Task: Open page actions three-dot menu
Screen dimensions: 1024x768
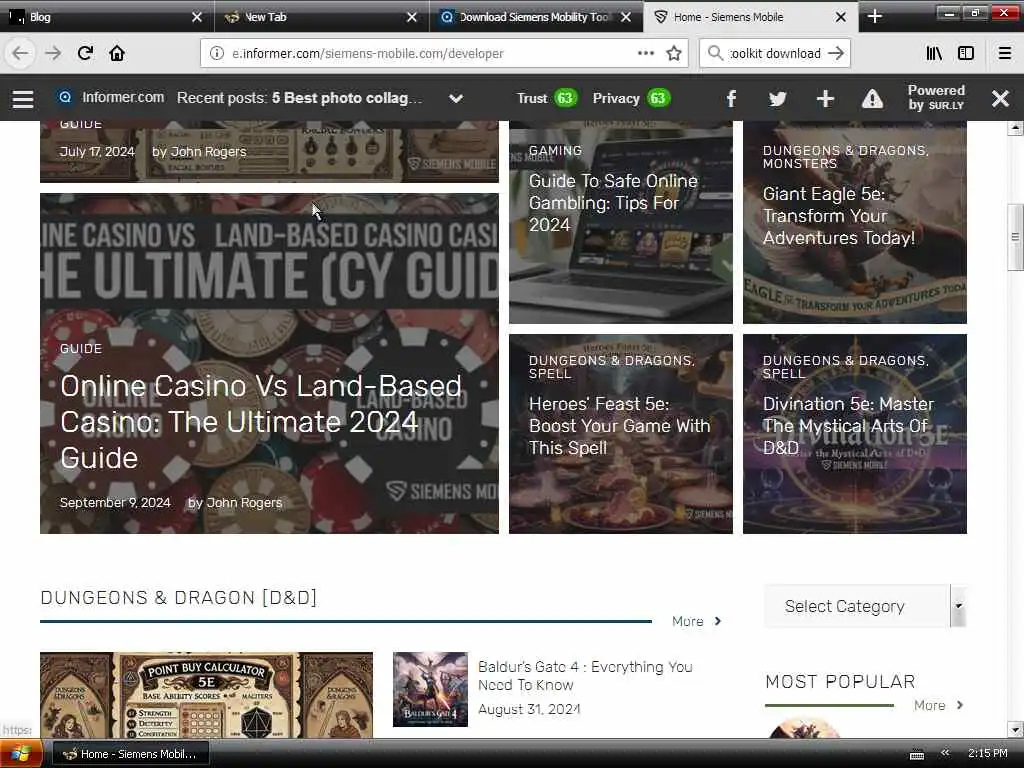Action: click(x=646, y=53)
